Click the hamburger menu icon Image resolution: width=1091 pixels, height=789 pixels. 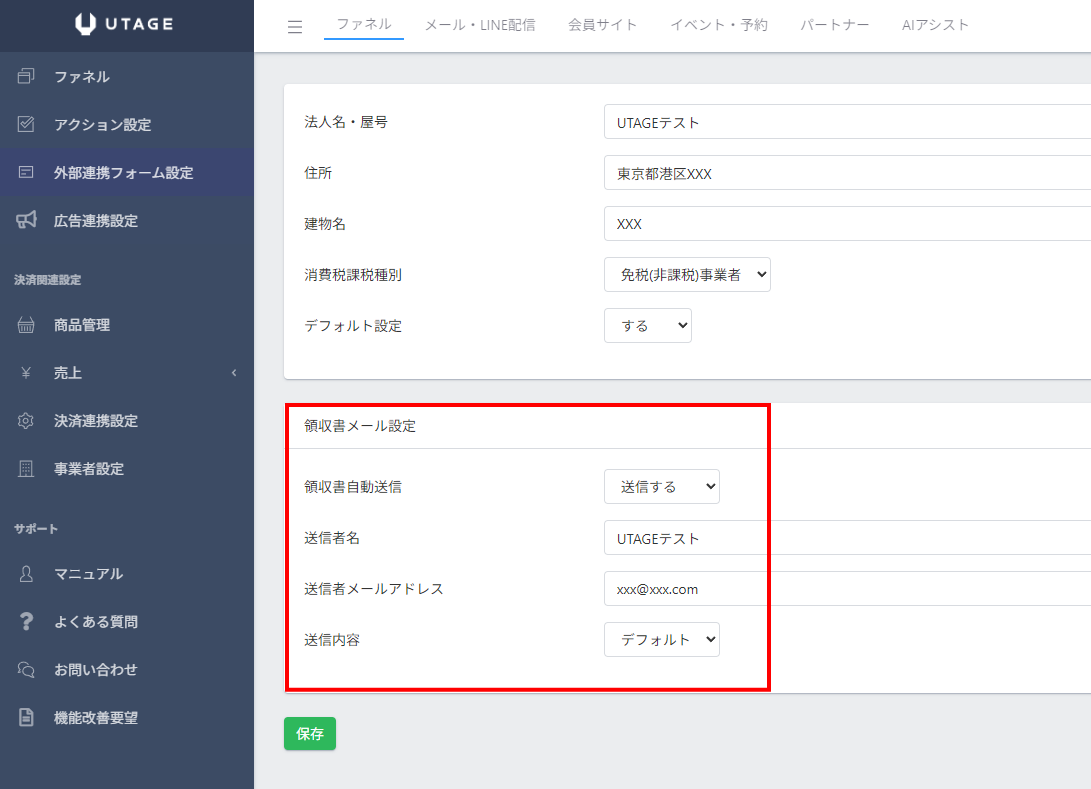(294, 27)
